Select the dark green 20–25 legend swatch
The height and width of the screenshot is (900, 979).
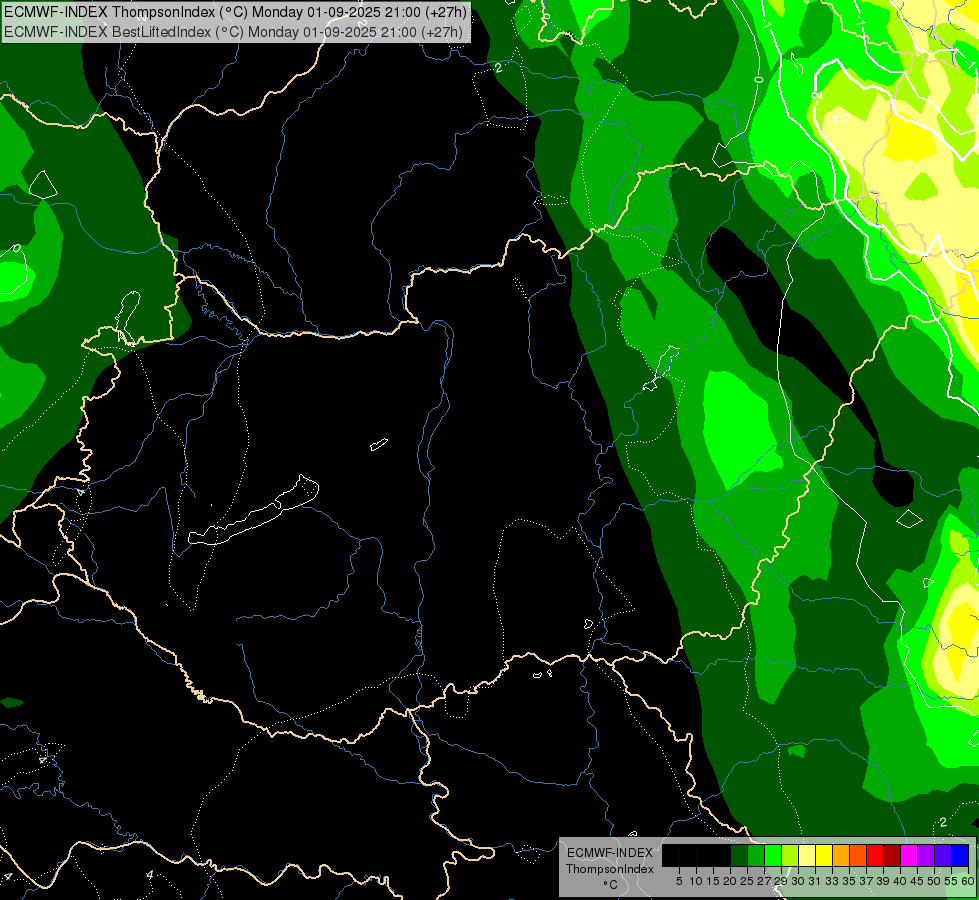pos(739,855)
